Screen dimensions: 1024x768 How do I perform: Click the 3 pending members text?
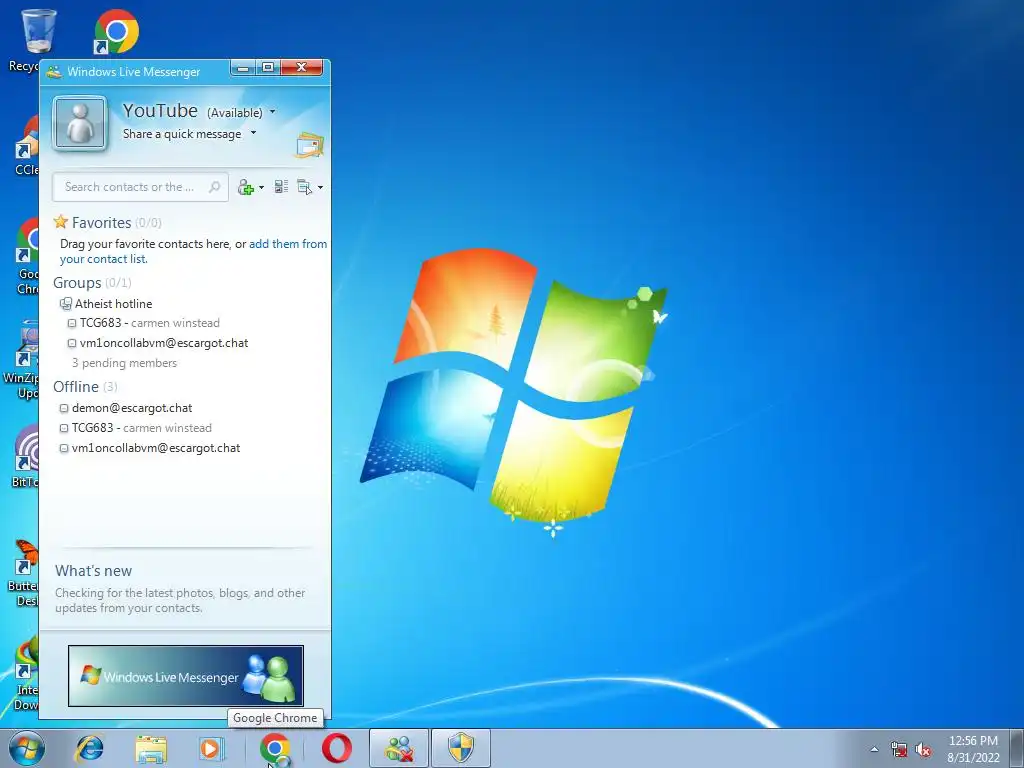[x=124, y=362]
